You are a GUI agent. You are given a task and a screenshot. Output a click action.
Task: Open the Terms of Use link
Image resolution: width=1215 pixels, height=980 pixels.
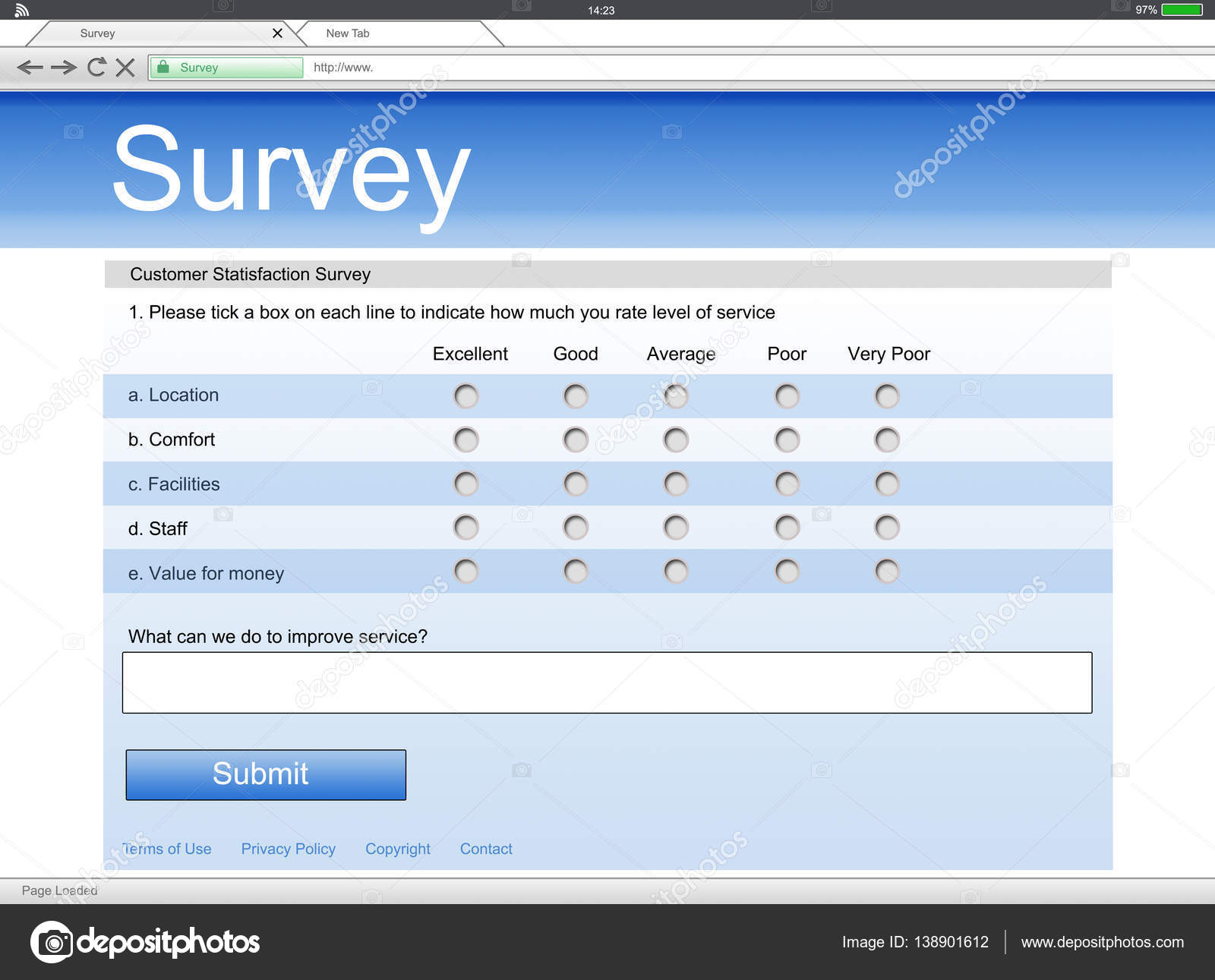click(167, 849)
